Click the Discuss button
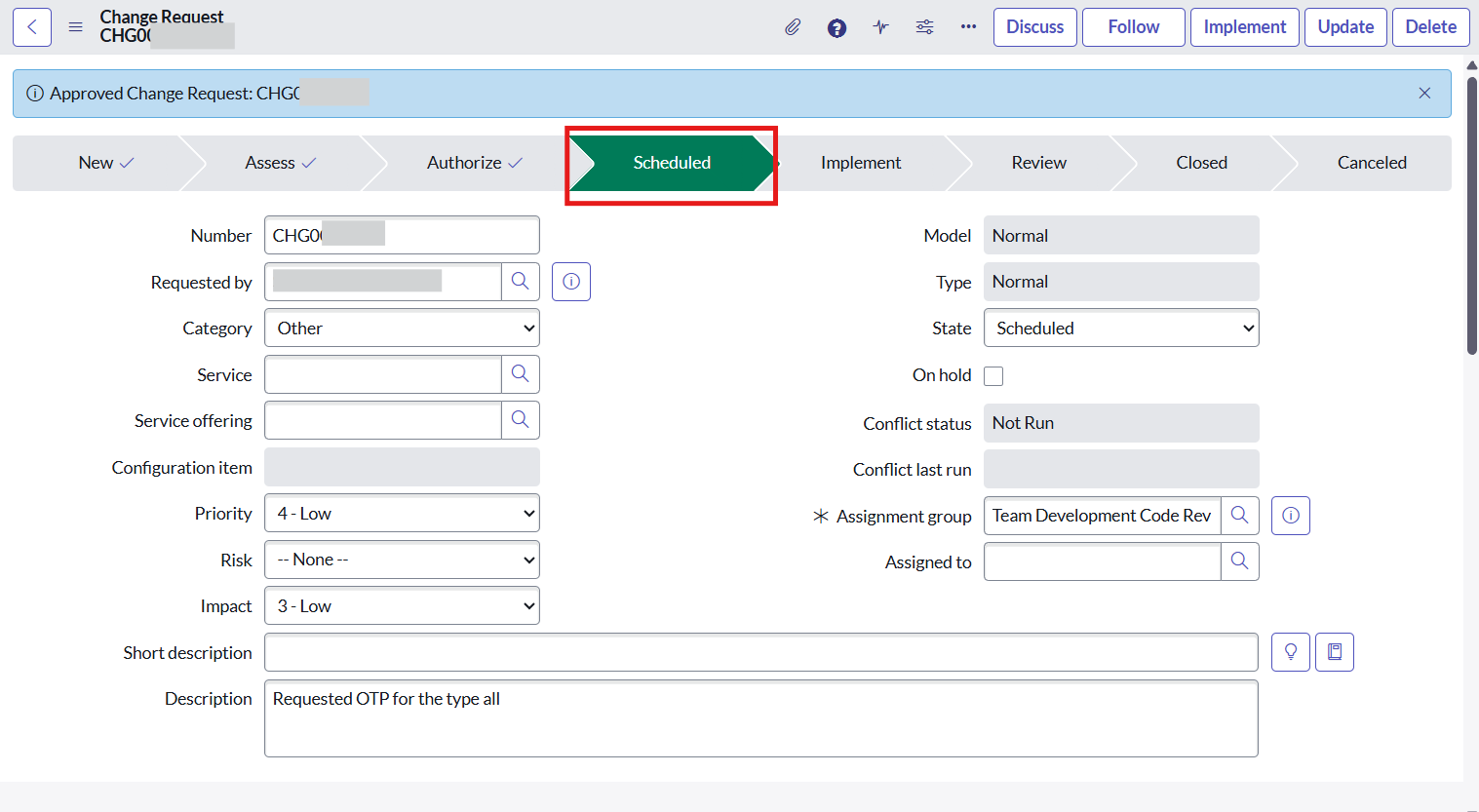 tap(1035, 27)
